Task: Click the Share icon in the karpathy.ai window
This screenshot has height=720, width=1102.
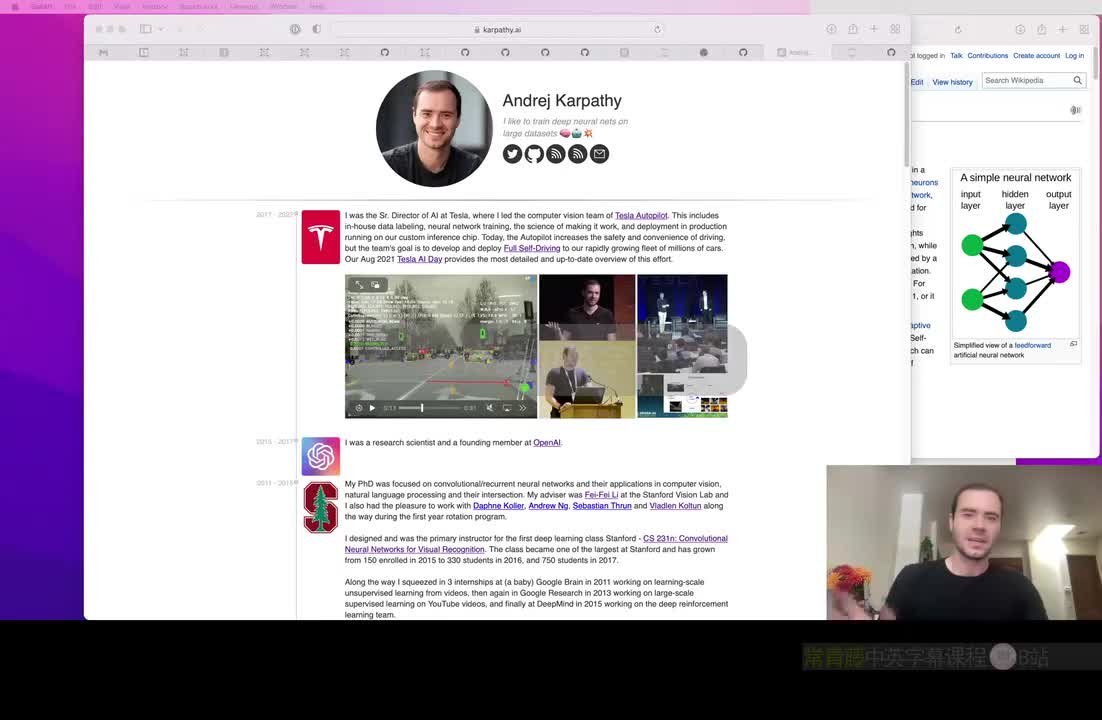Action: [853, 29]
